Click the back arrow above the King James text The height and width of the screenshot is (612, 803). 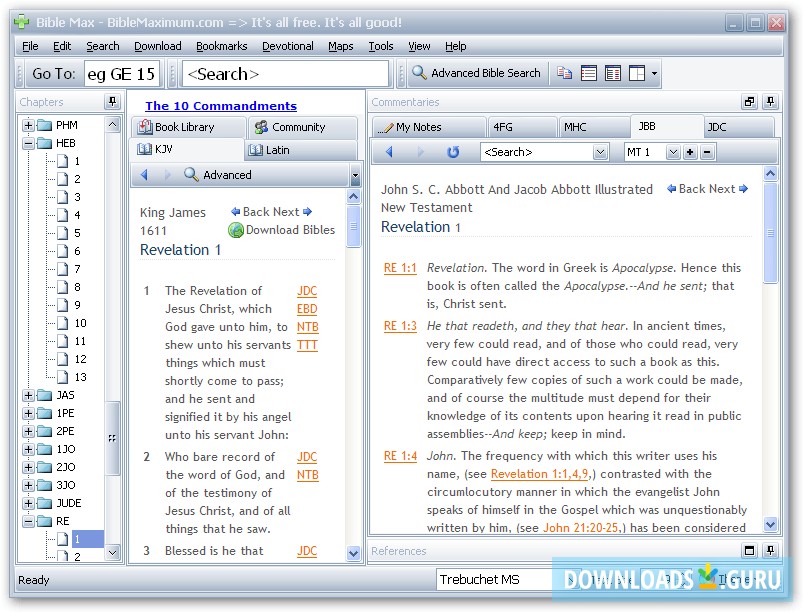tap(237, 211)
